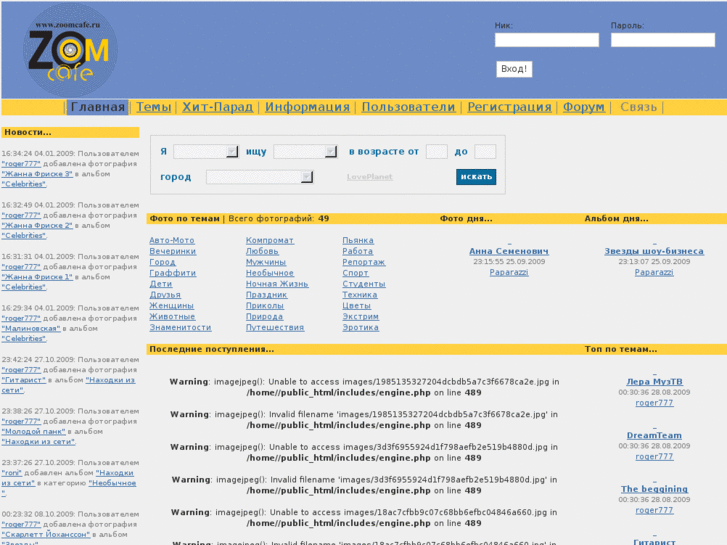This screenshot has width=727, height=545.
Task: Open the Звезды шоу-бизнеса album
Action: 654,251
